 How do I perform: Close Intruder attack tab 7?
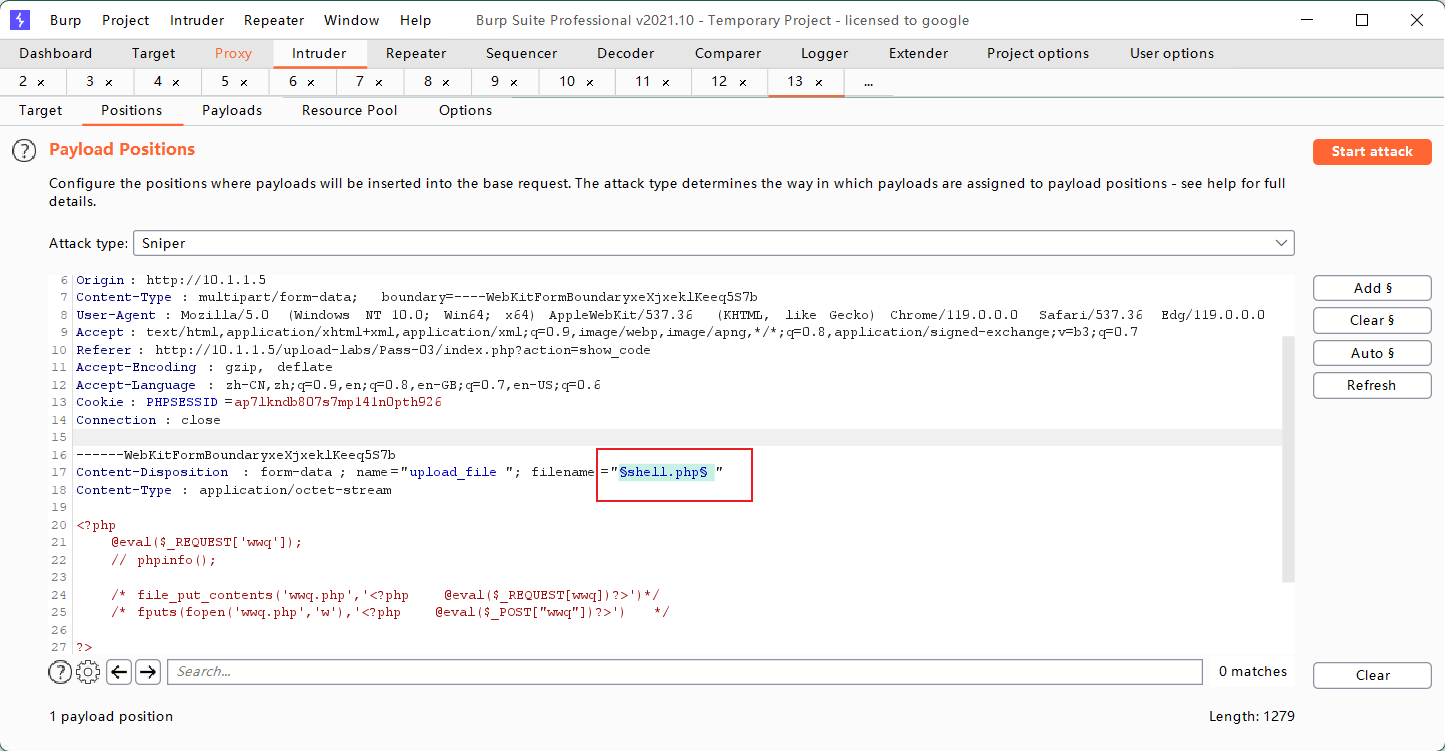379,82
